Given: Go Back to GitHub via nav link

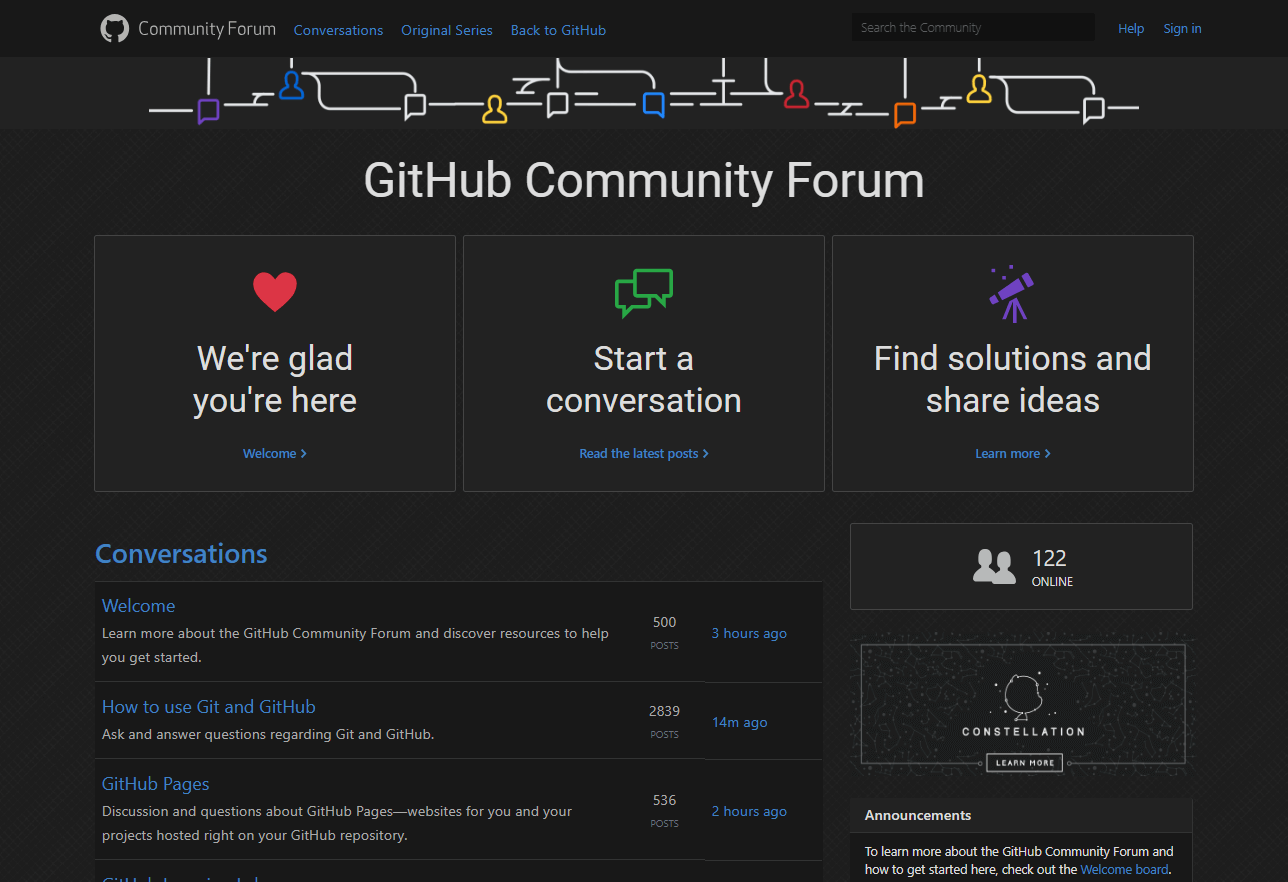Looking at the screenshot, I should (558, 30).
